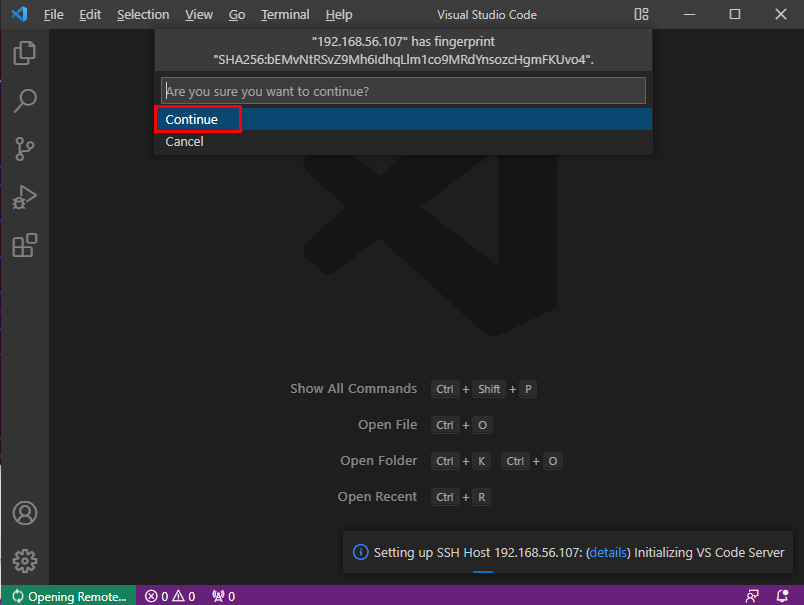This screenshot has width=804, height=605.
Task: Click the Opening Remote status indicator
Action: click(69, 596)
